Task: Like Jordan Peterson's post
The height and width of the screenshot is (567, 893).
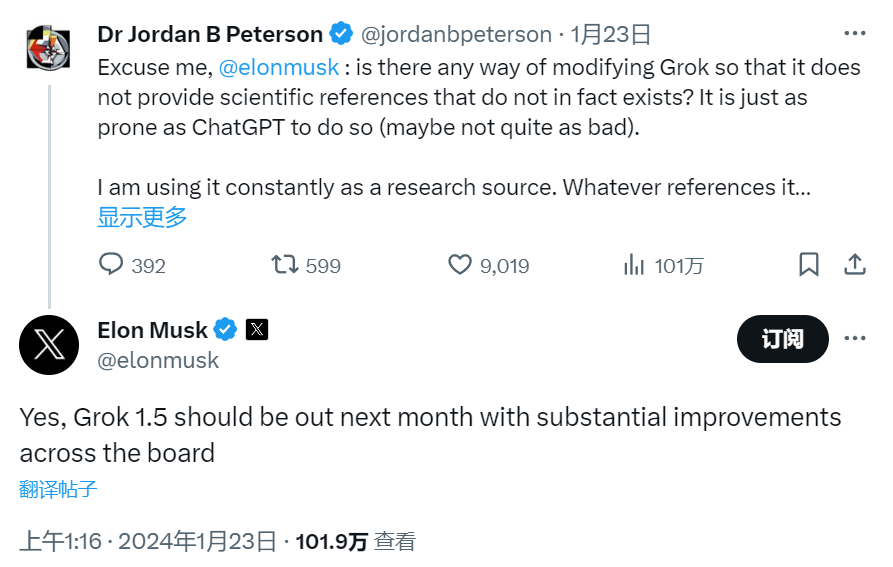Action: (x=459, y=265)
